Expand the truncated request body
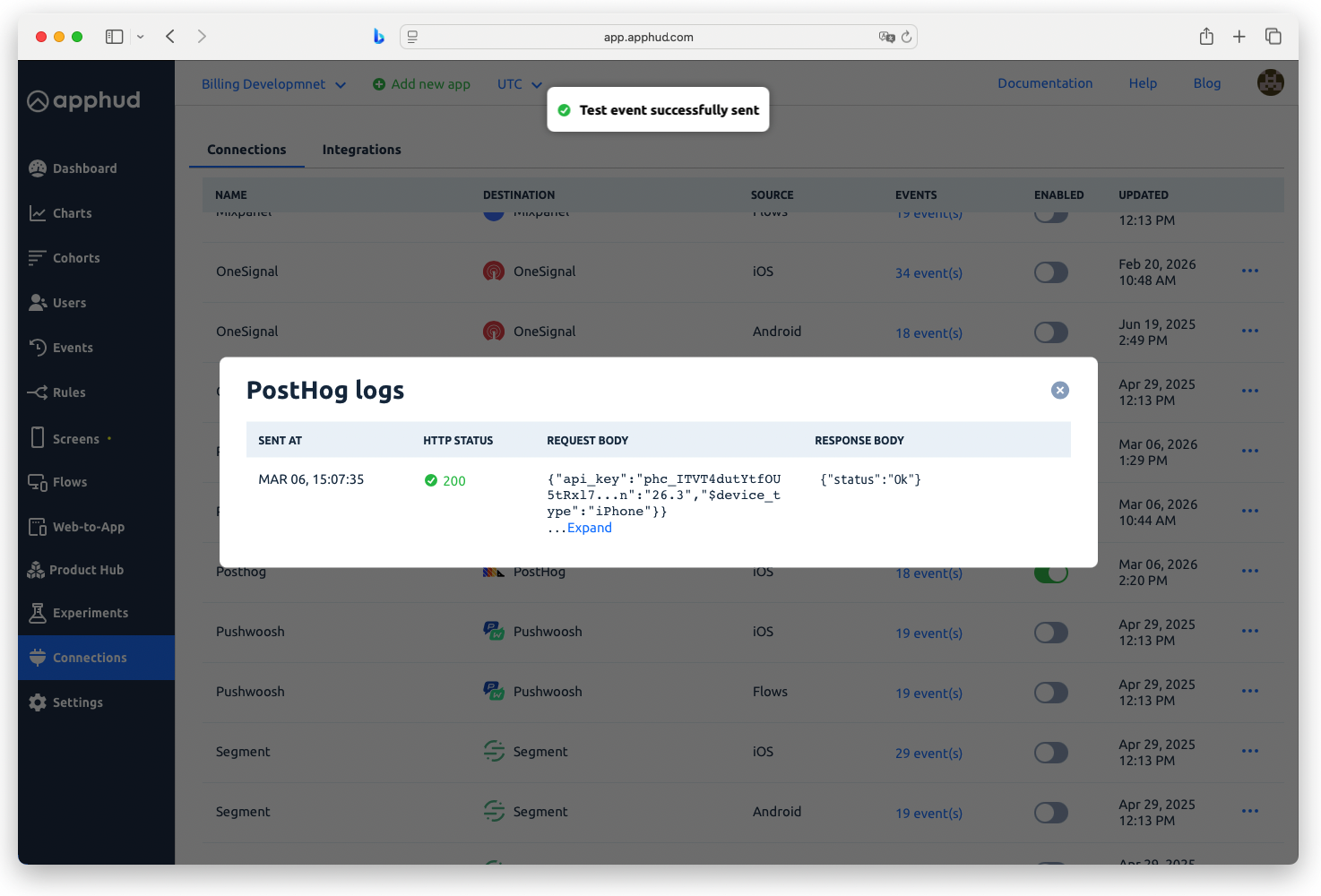The height and width of the screenshot is (896, 1321). click(589, 528)
